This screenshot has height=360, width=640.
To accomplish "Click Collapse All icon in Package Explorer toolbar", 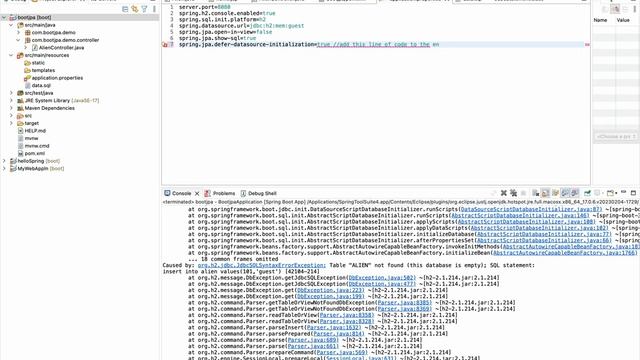I will point(125,9).
